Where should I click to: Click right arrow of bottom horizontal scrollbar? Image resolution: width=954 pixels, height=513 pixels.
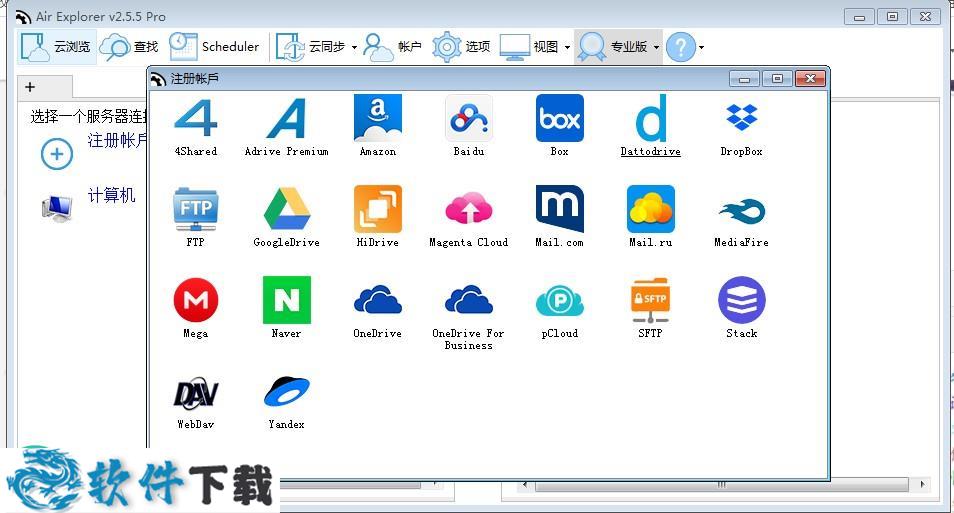[922, 484]
